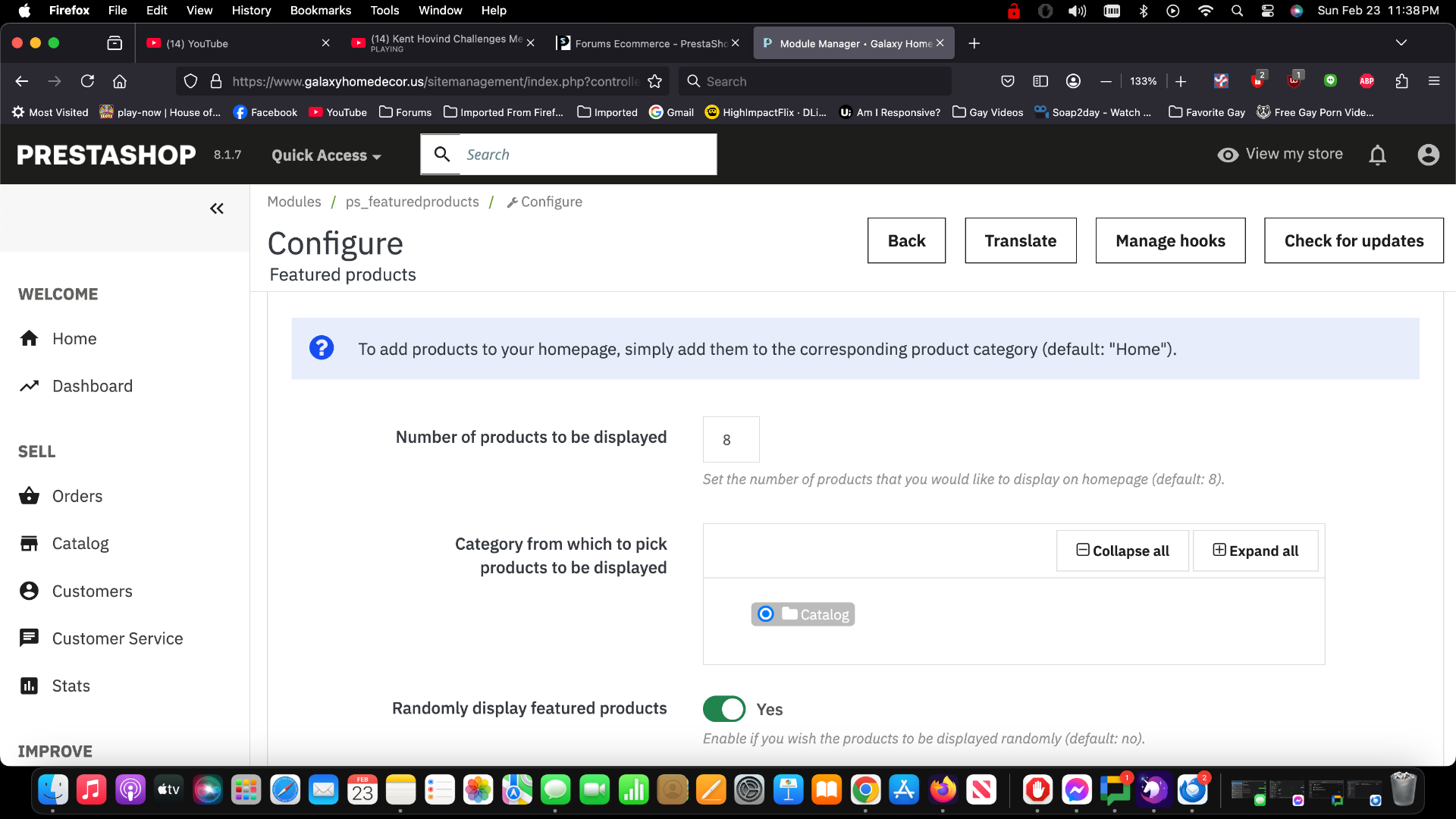Viewport: 1456px width, 819px height.
Task: Click the Check for updates button
Action: tap(1354, 240)
